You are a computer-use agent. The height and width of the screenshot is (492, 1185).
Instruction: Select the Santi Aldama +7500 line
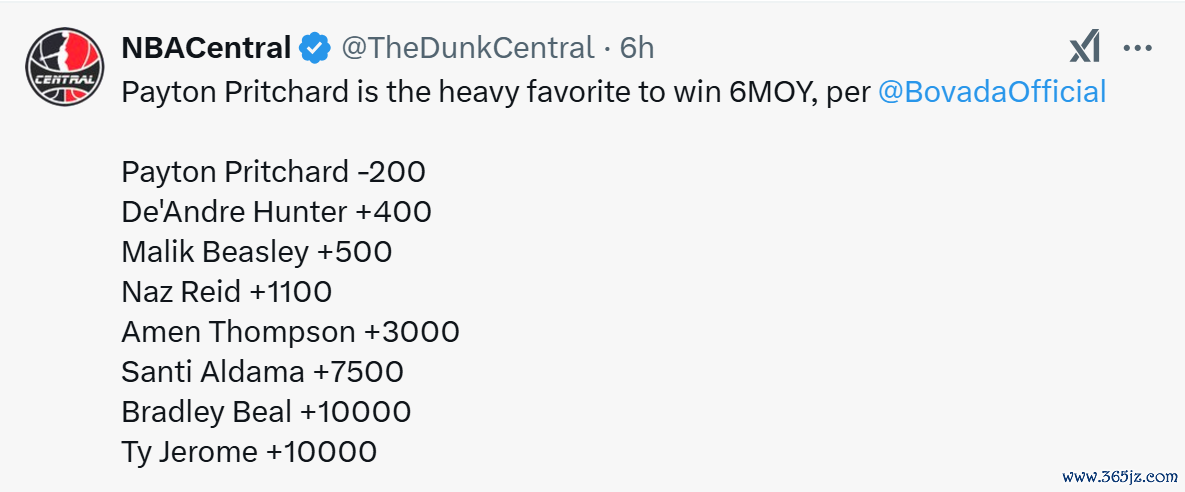[x=262, y=372]
